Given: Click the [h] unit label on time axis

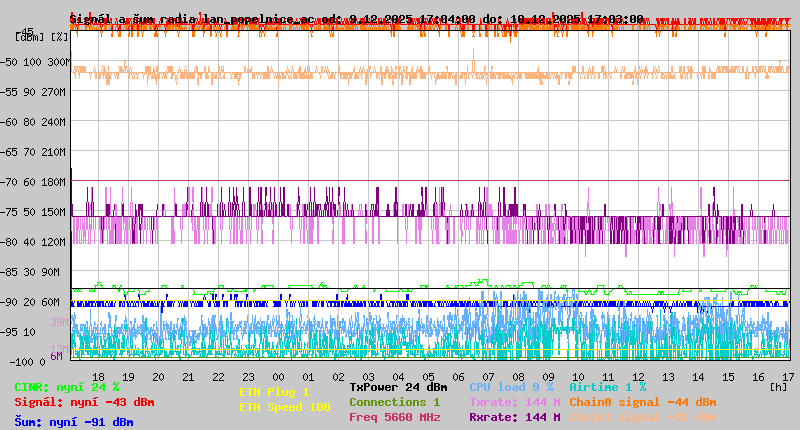Looking at the screenshot, I should tap(778, 386).
